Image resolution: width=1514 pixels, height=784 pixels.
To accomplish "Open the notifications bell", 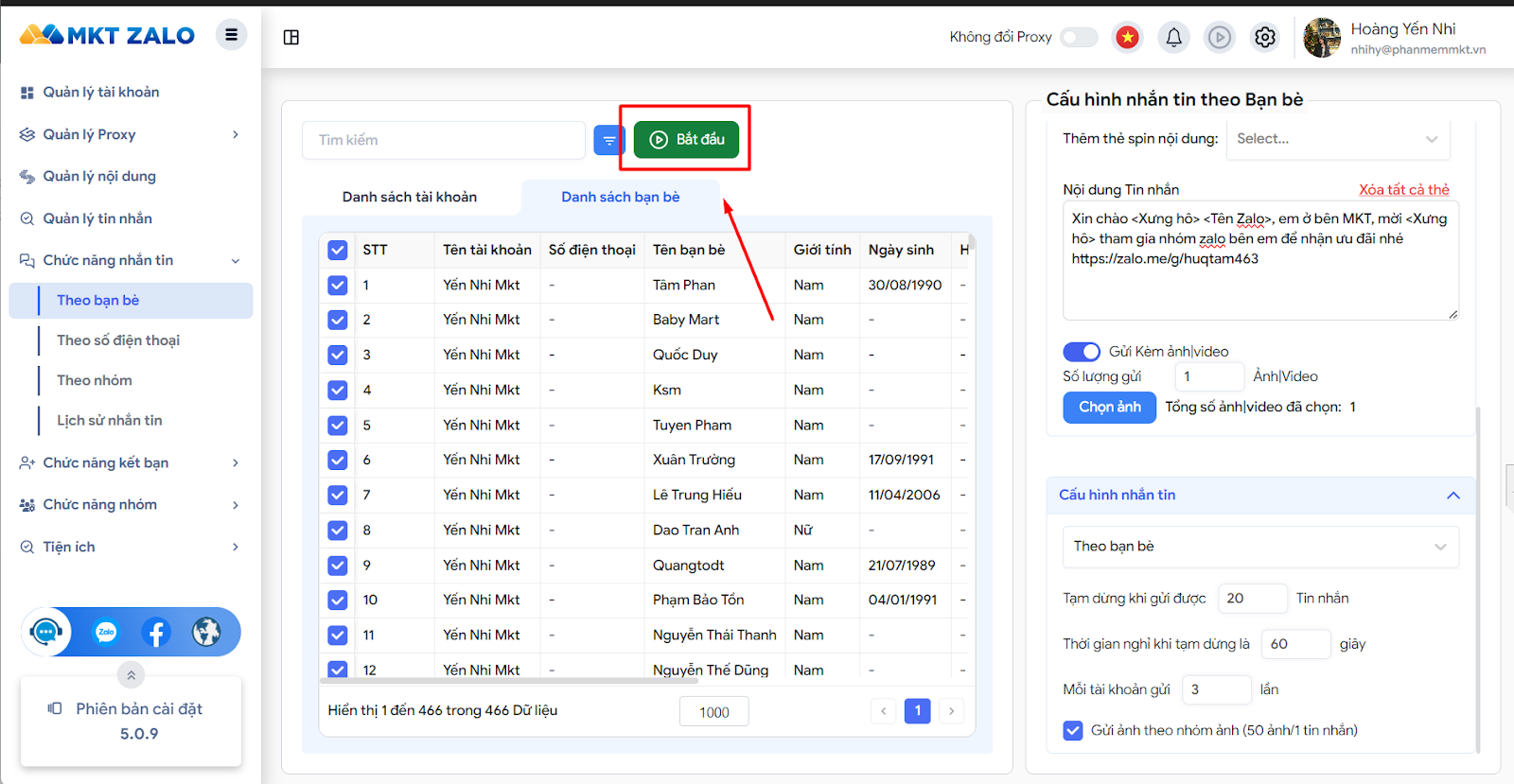I will click(1173, 37).
